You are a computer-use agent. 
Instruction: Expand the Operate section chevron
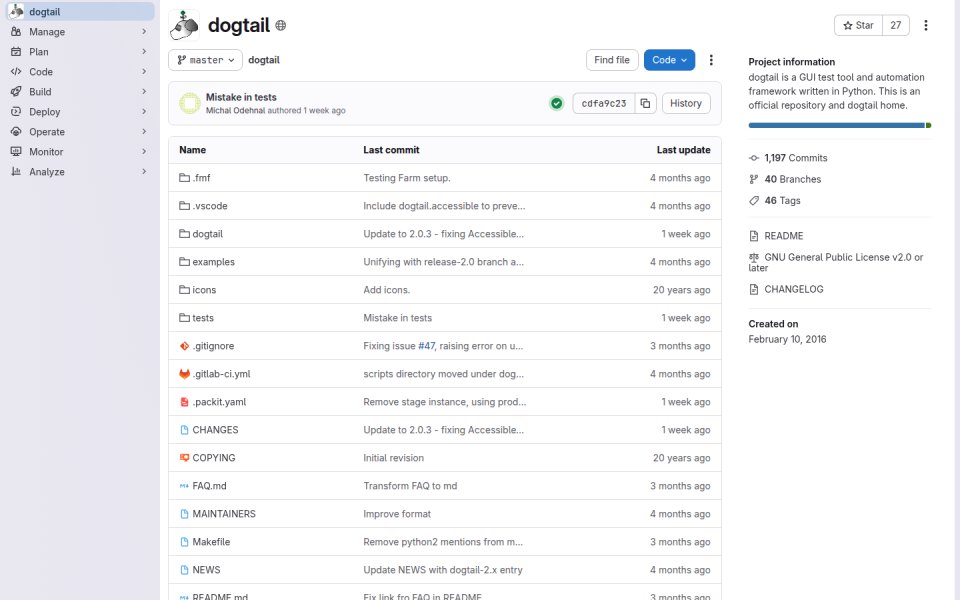click(144, 132)
